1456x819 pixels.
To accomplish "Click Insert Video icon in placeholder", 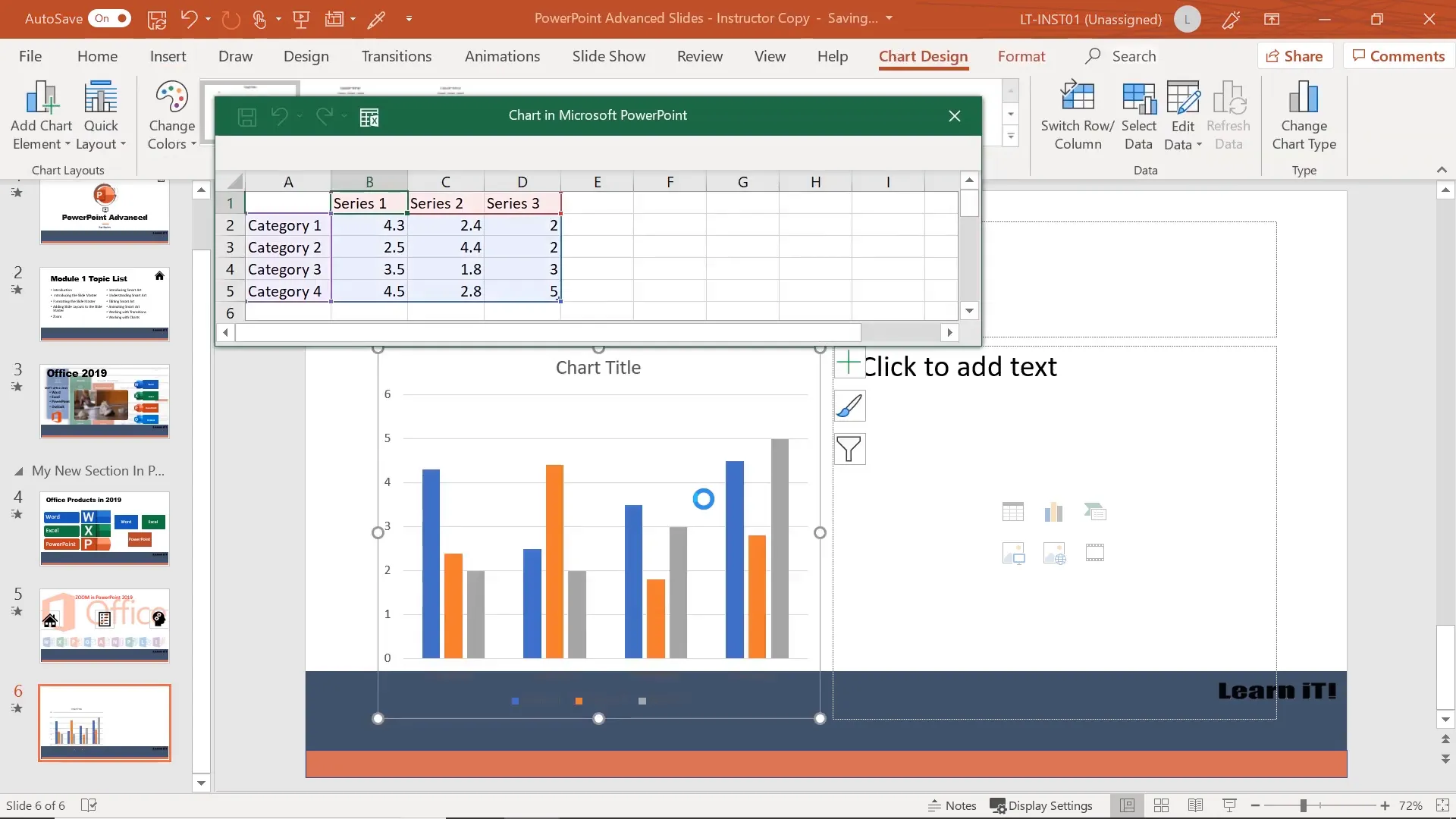I will [x=1094, y=553].
